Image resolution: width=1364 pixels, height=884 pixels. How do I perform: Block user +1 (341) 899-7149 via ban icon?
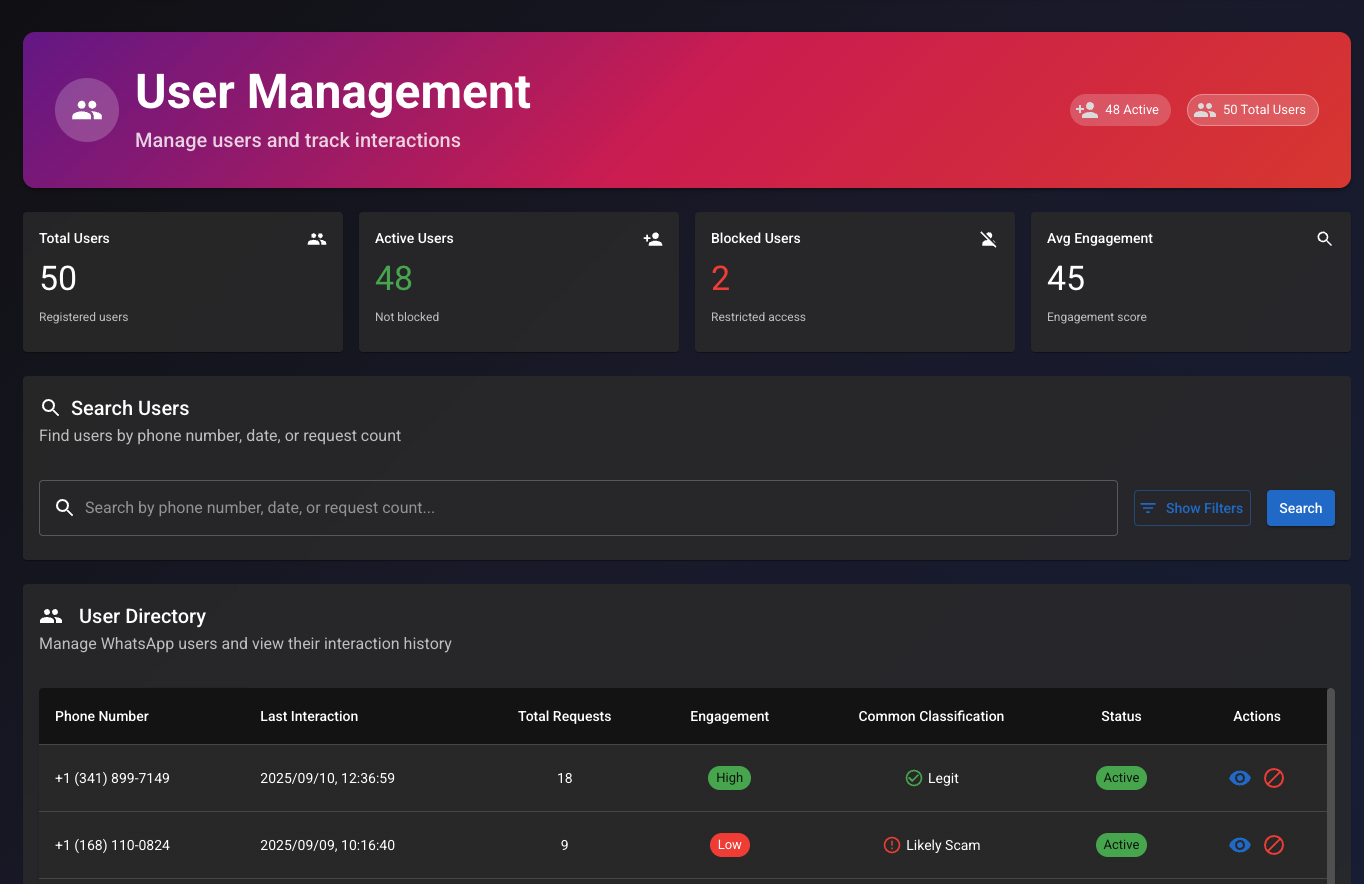(1274, 778)
